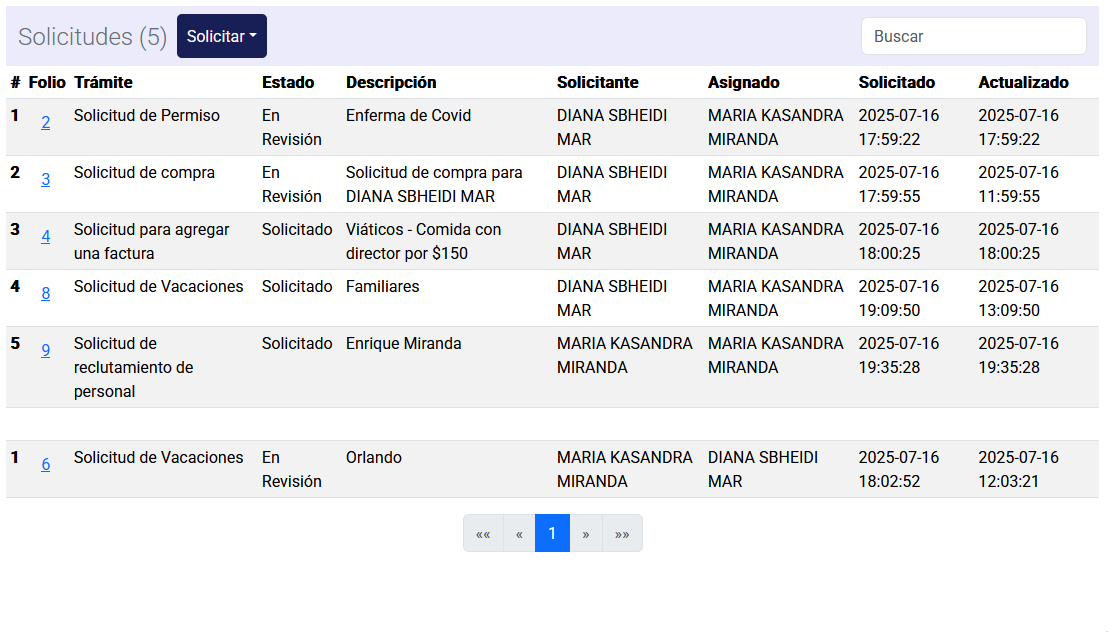Click the Solicitante column header
Image resolution: width=1108 pixels, height=632 pixels.
coord(598,82)
